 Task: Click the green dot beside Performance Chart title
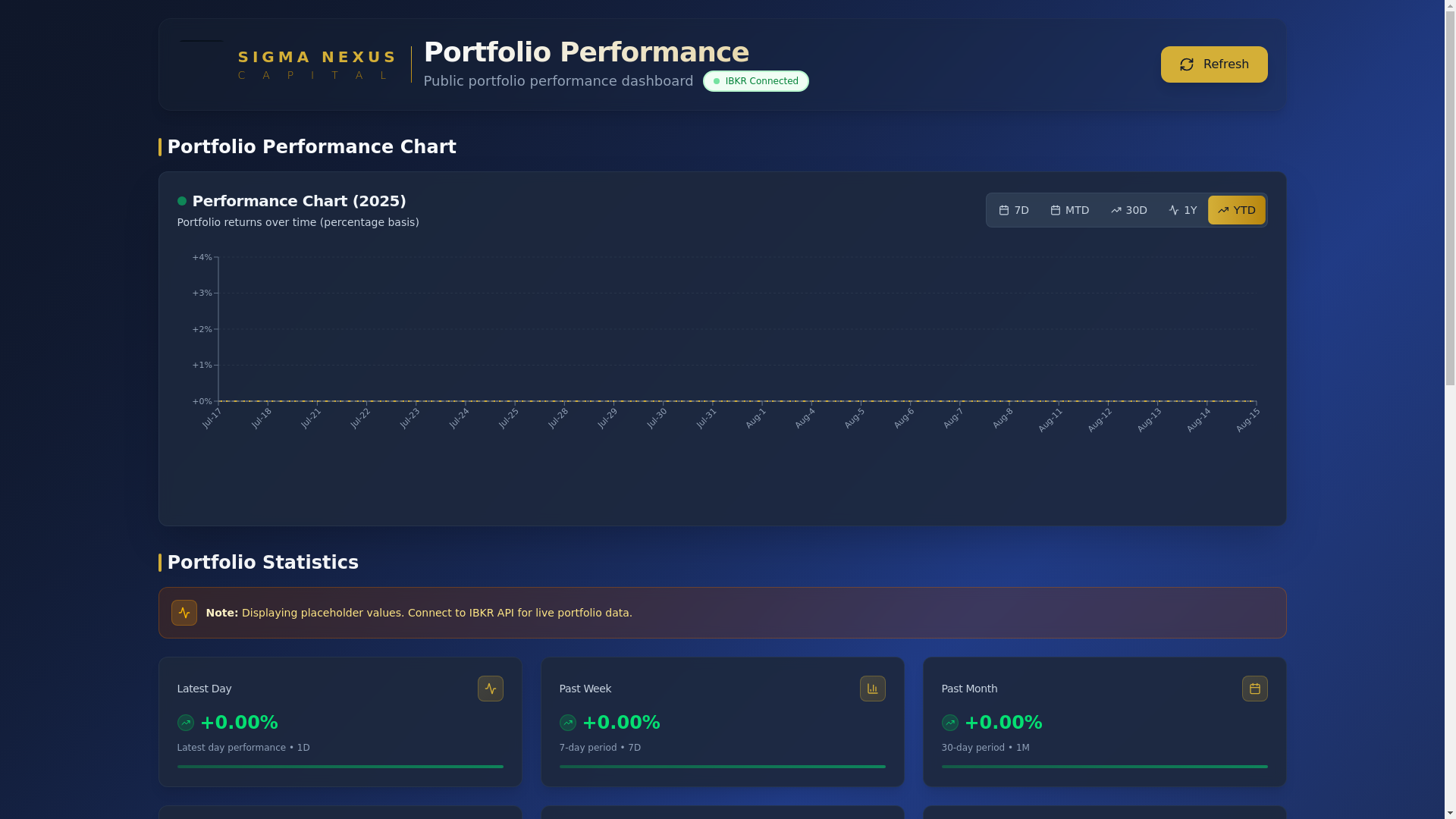[x=182, y=201]
